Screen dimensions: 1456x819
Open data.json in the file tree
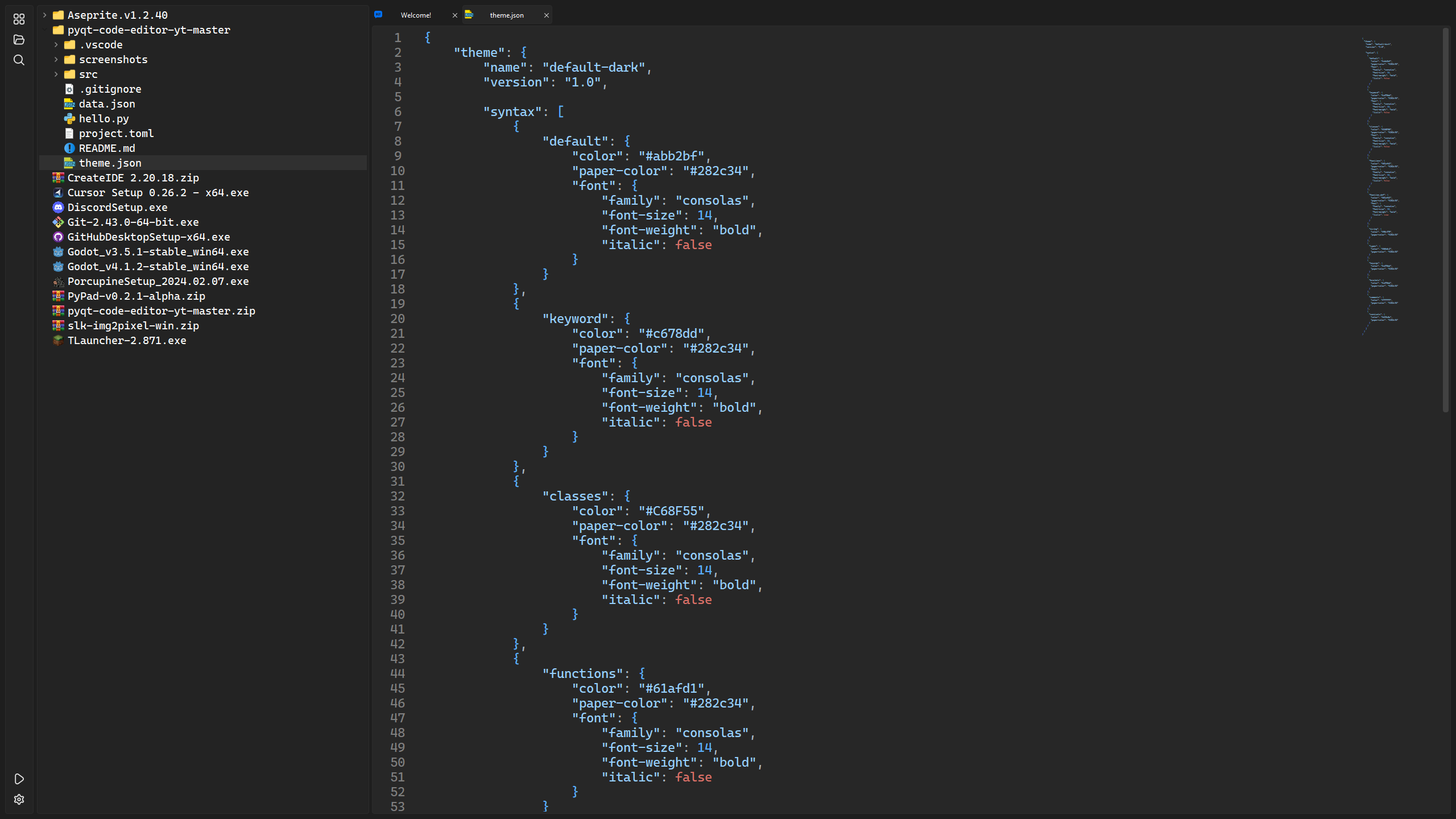point(107,104)
